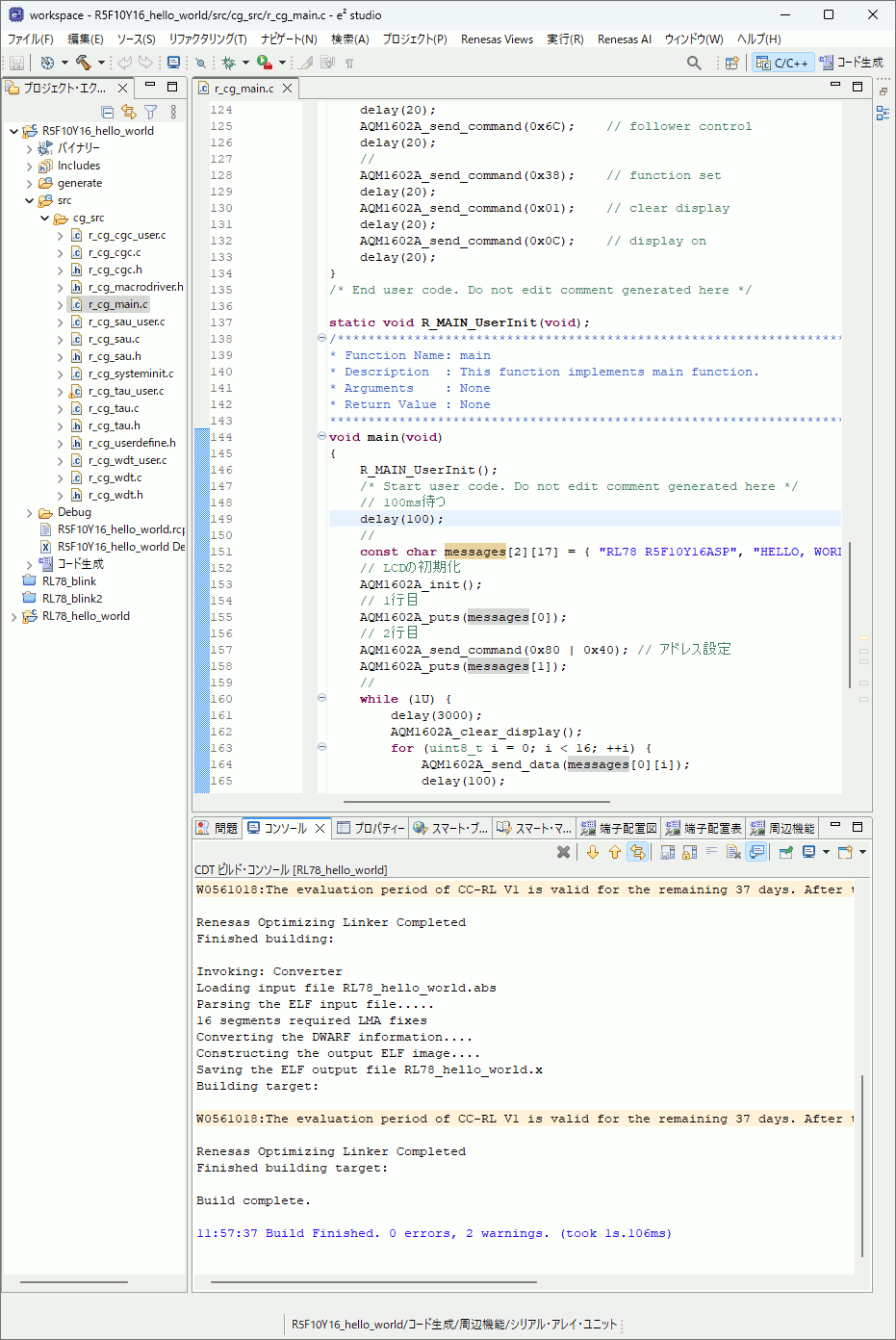Image resolution: width=896 pixels, height=1340 pixels.
Task: Switch to the 問題 tab
Action: click(x=218, y=828)
